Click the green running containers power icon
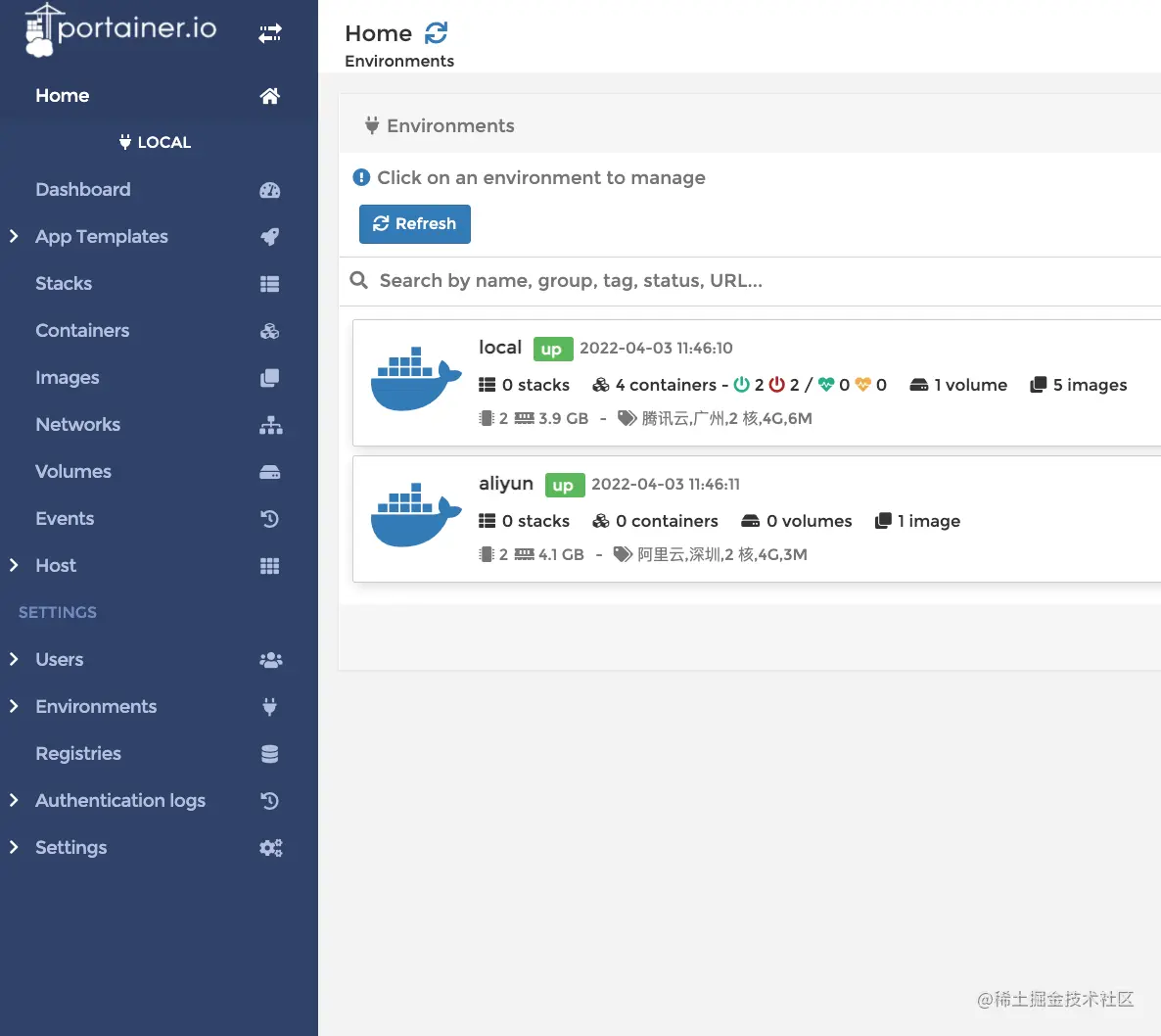Screen dimensions: 1161x1036 pyautogui.click(x=741, y=384)
